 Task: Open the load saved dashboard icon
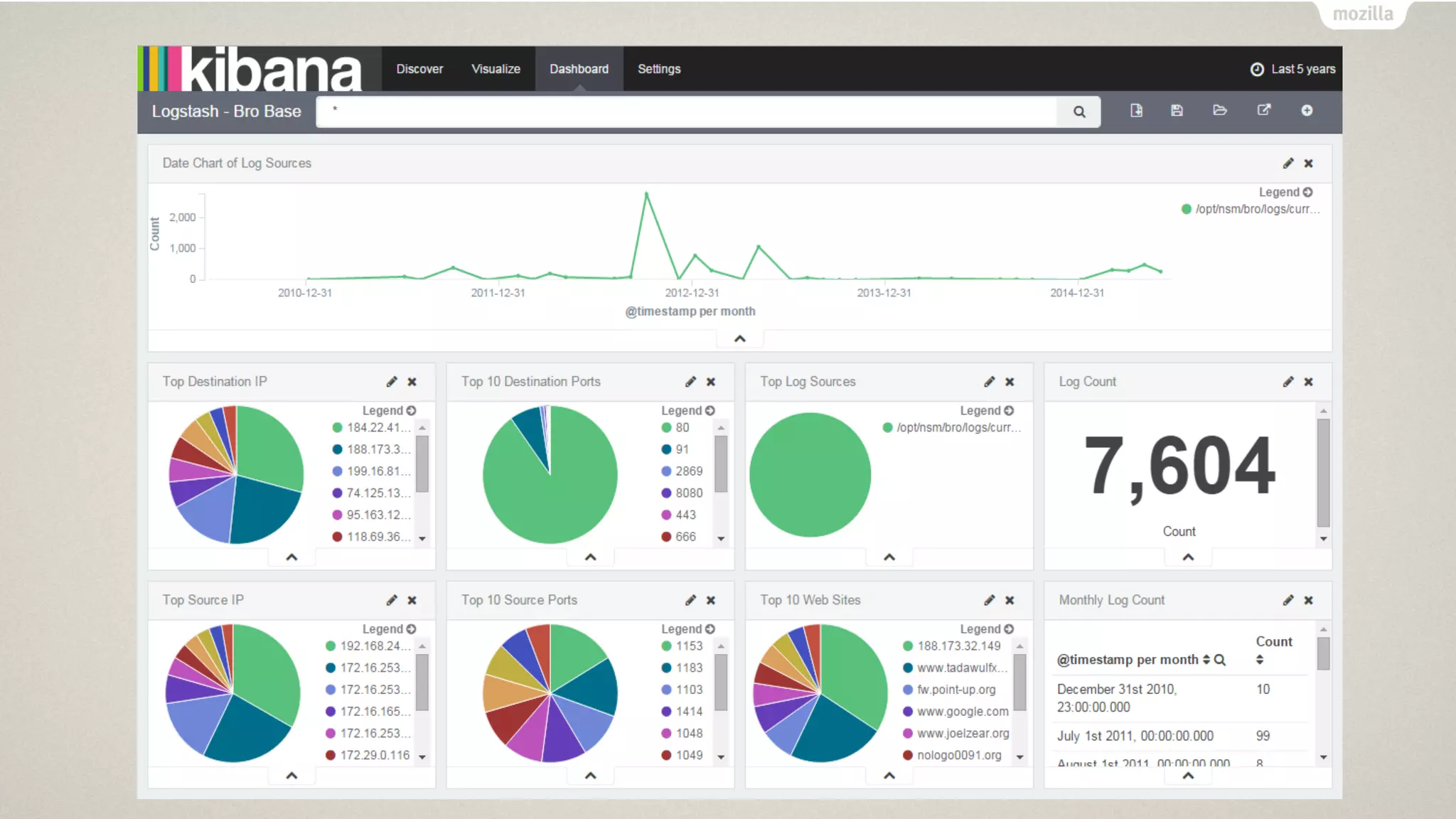pyautogui.click(x=1220, y=110)
